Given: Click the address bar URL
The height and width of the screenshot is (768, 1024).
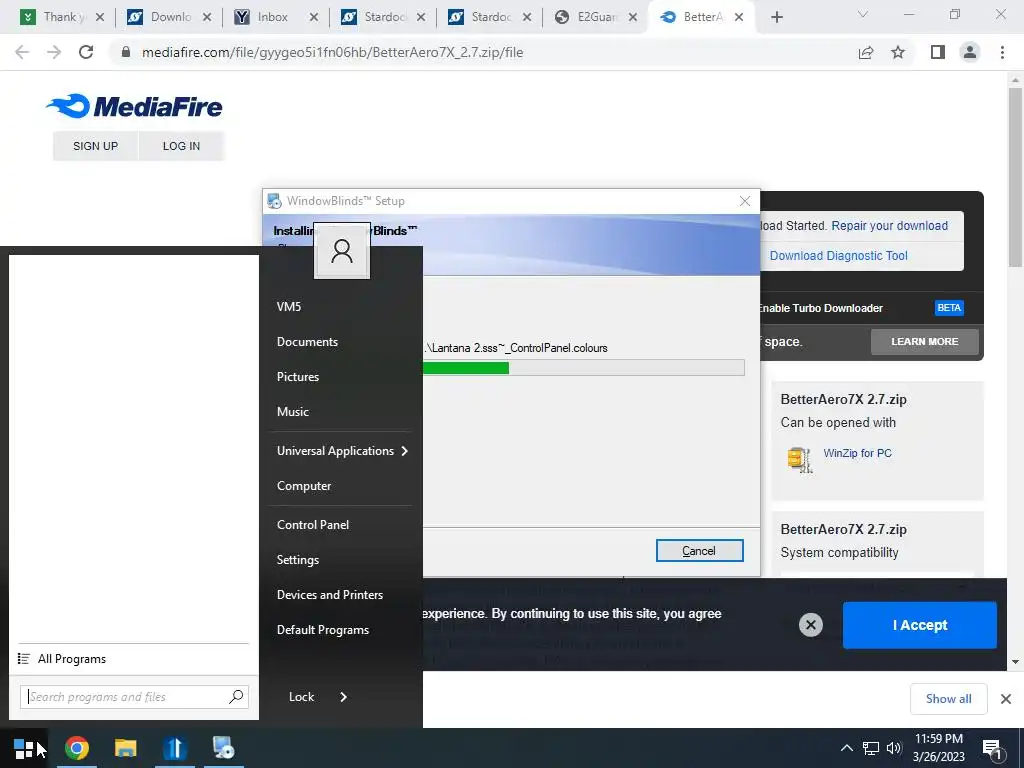Looking at the screenshot, I should tap(332, 52).
